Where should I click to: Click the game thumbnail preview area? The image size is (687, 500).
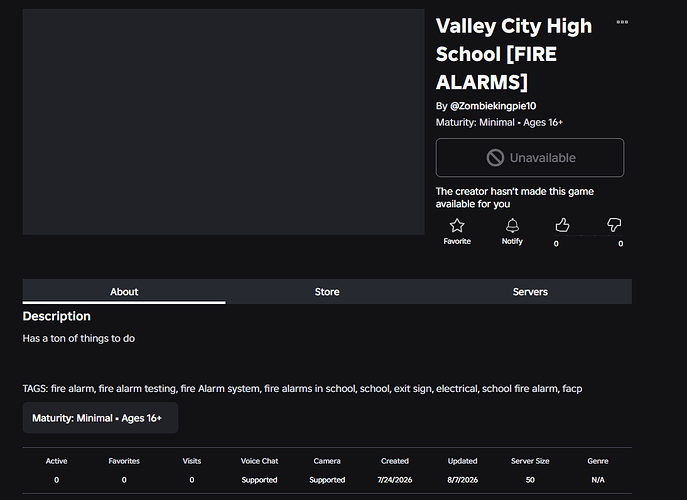tap(223, 122)
